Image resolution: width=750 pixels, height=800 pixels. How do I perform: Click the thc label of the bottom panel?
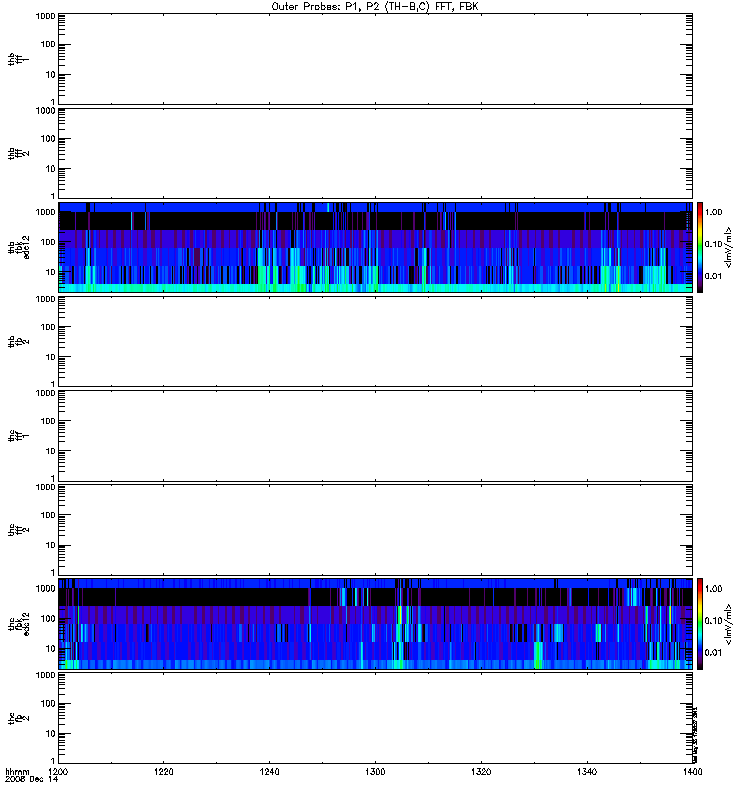tap(11, 718)
